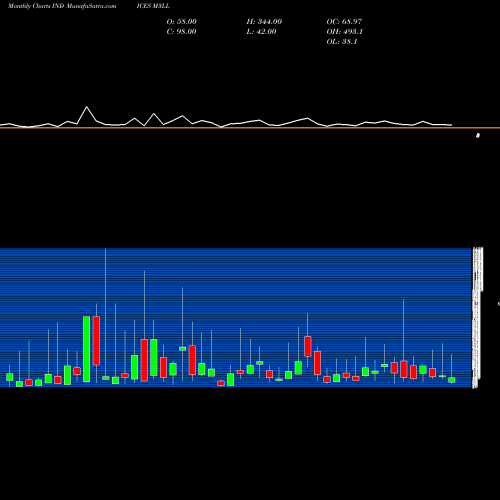This screenshot has width=500, height=500.
Task: Select the 'C: 98.00' close value
Action: click(181, 32)
